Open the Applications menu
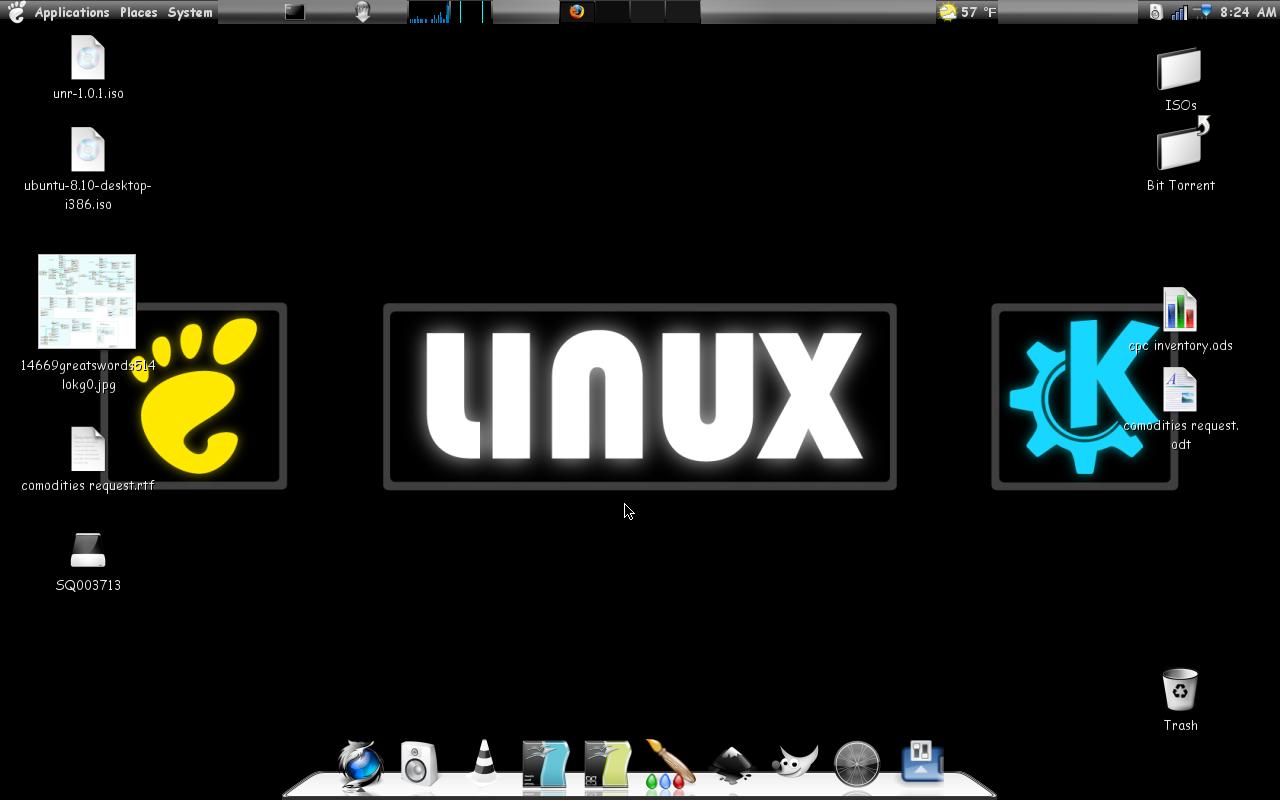Screen dimensions: 1280x800 (72, 12)
